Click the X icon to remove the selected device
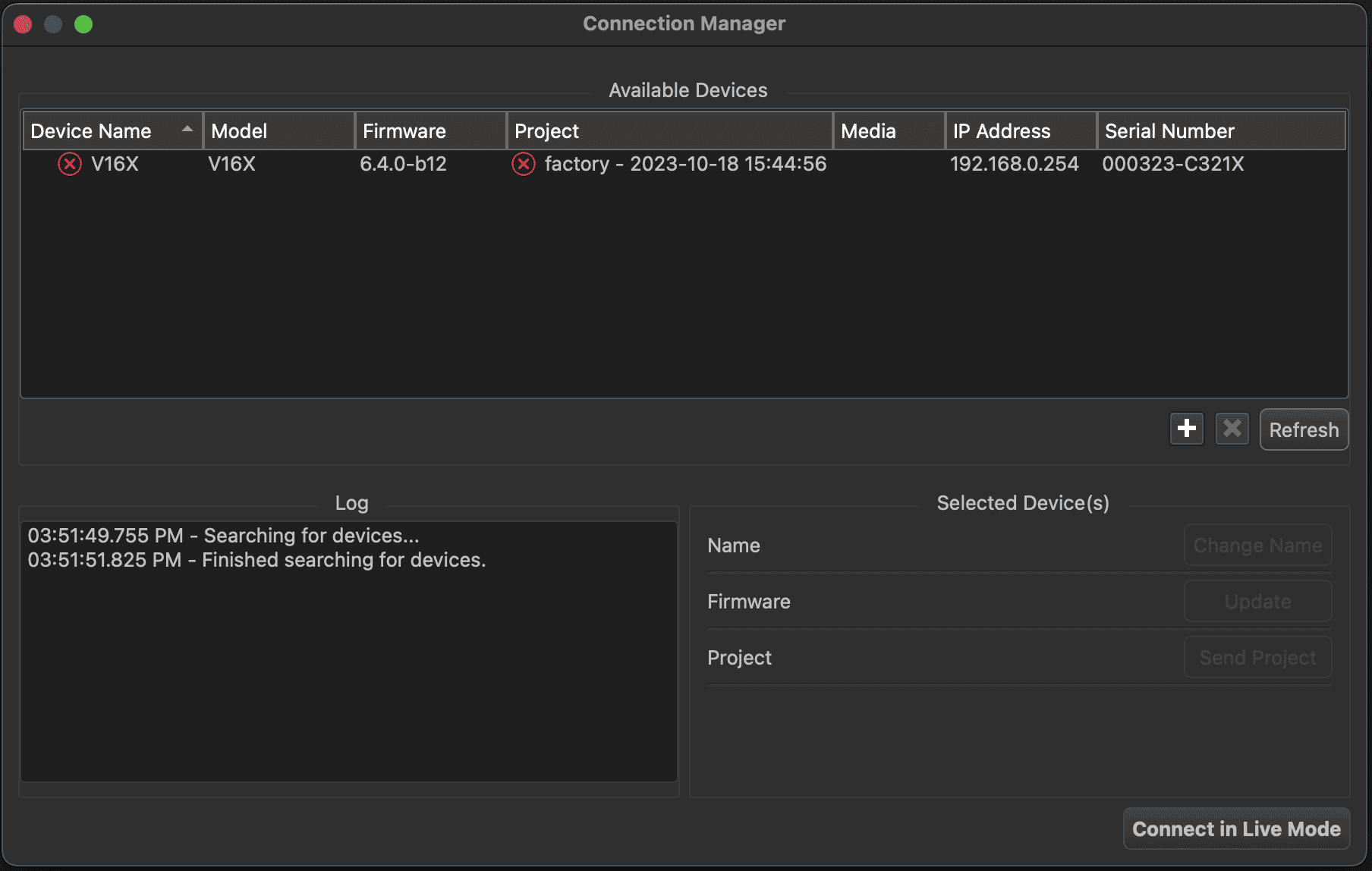1372x871 pixels. 1232,429
